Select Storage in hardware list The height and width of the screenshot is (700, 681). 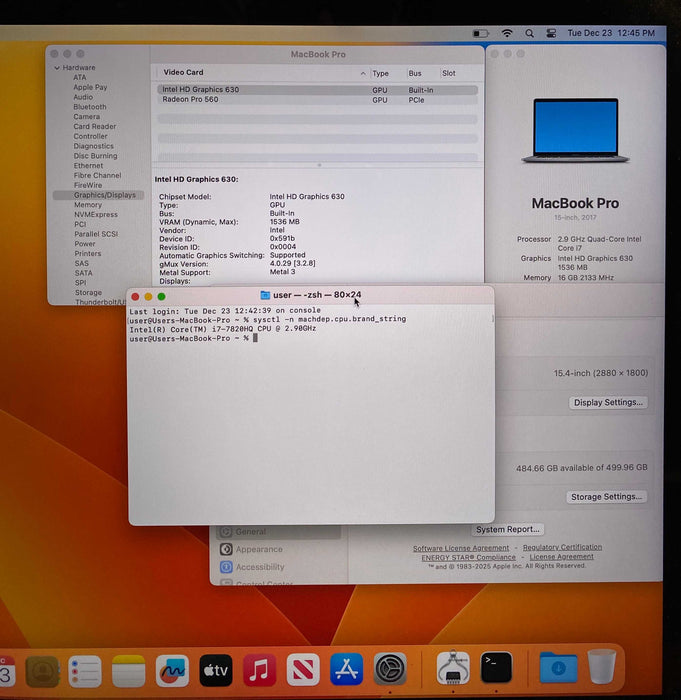coord(88,293)
